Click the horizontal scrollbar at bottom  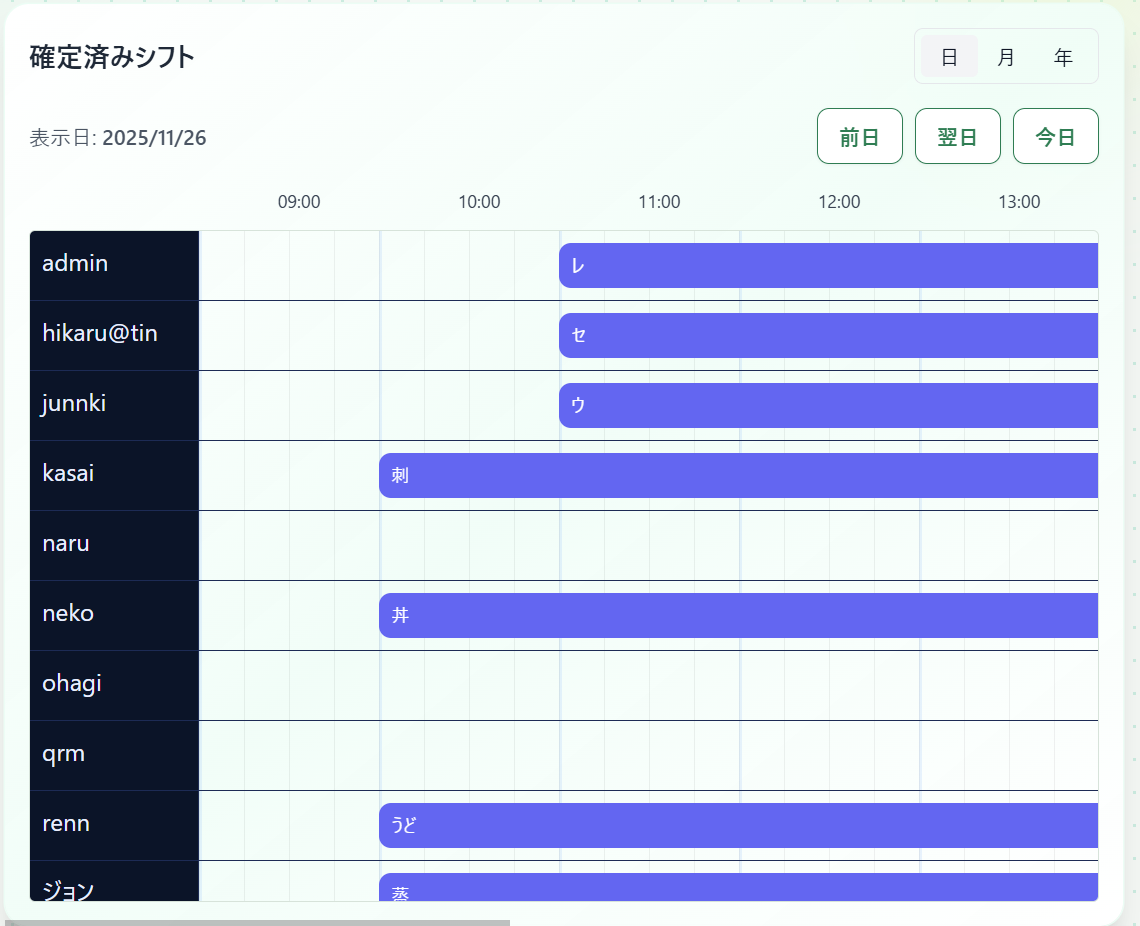tap(257, 922)
